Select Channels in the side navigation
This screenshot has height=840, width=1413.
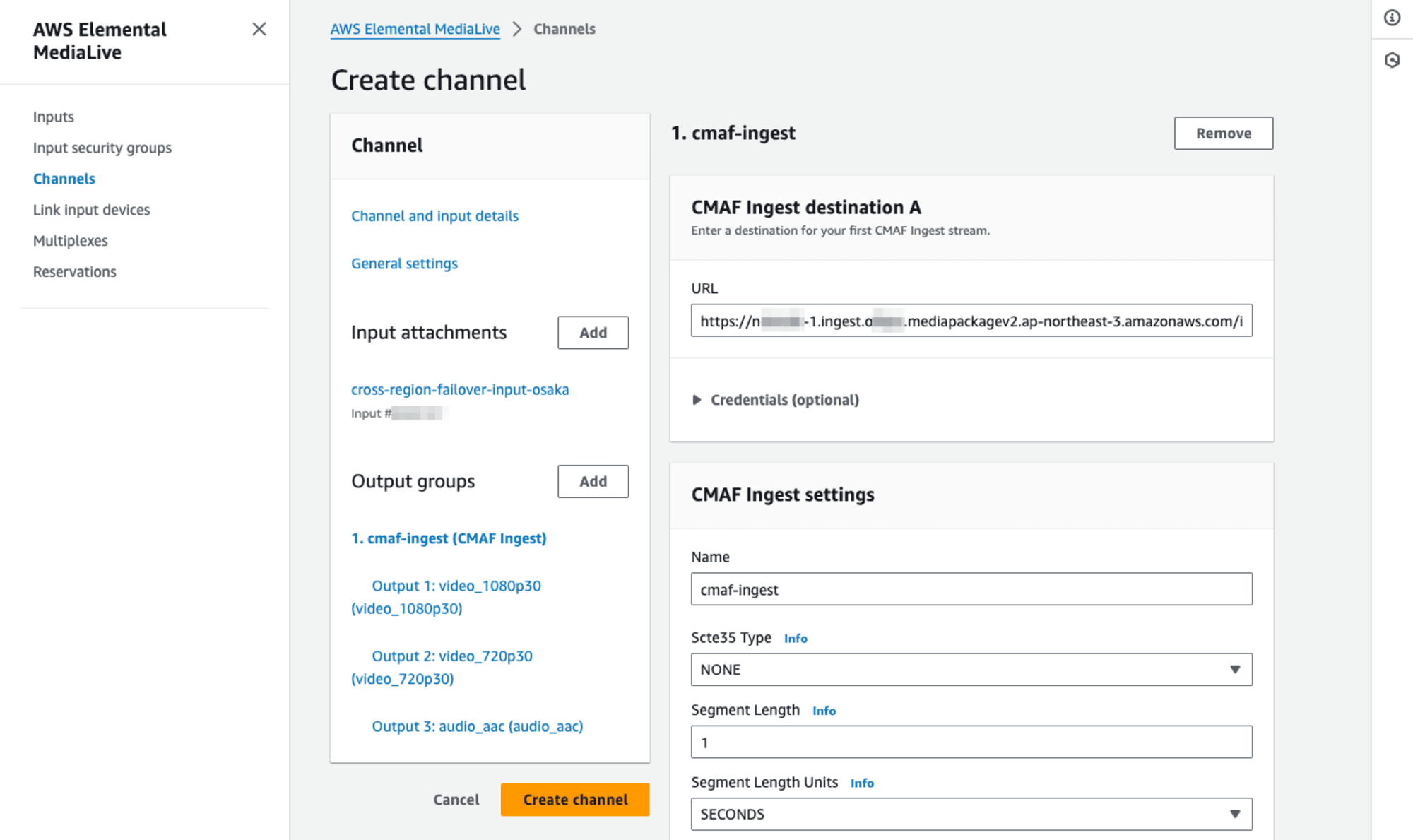[x=64, y=179]
